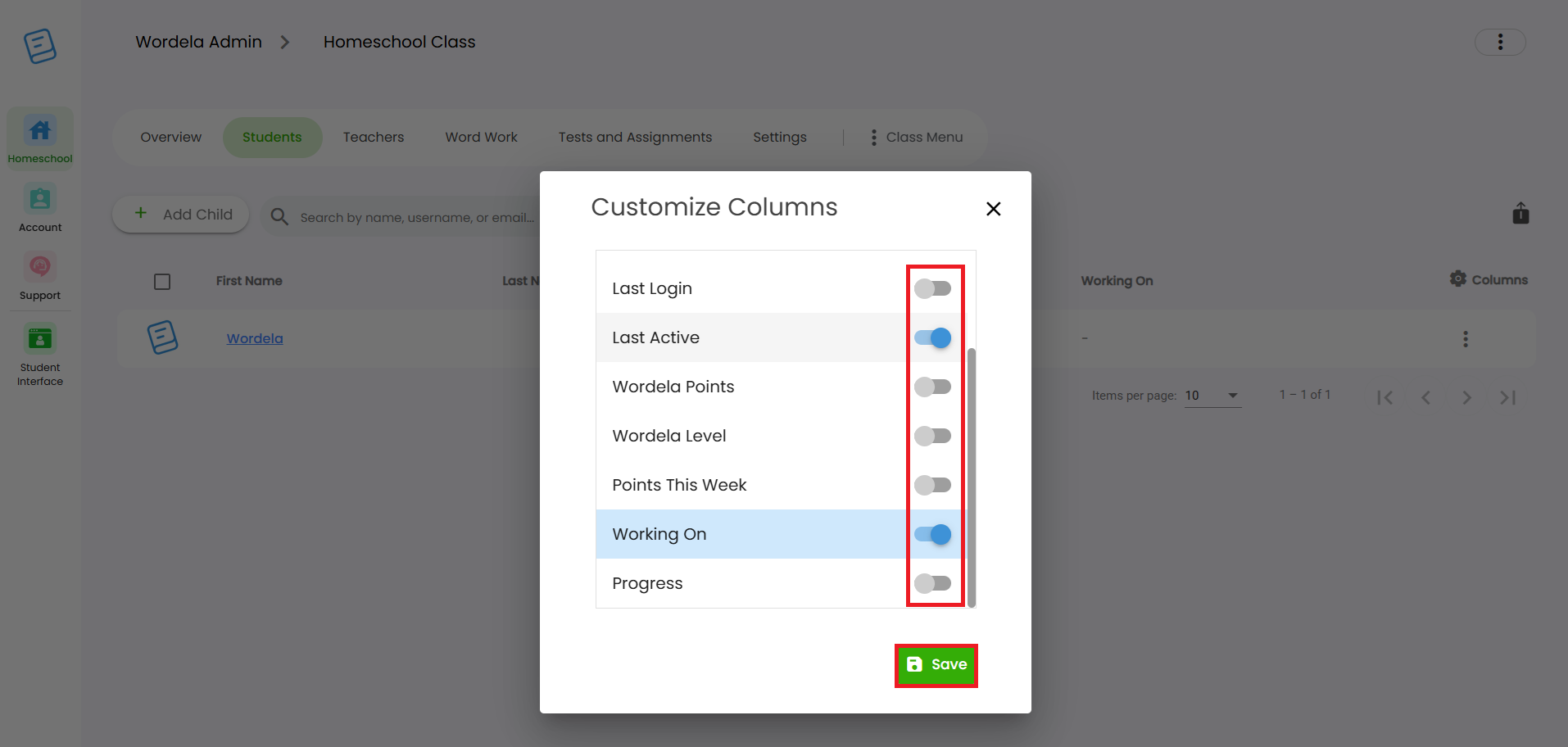Sort by the Working On column header
The width and height of the screenshot is (1568, 747).
(x=1117, y=281)
